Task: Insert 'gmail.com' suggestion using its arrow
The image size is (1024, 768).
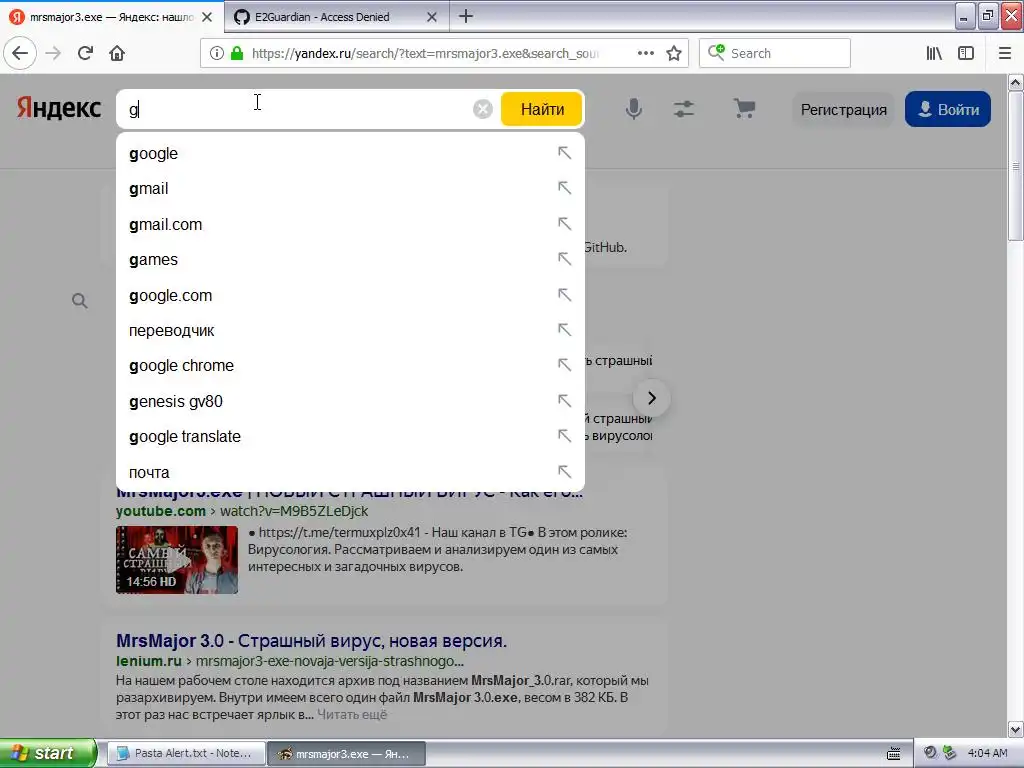Action: 564,224
